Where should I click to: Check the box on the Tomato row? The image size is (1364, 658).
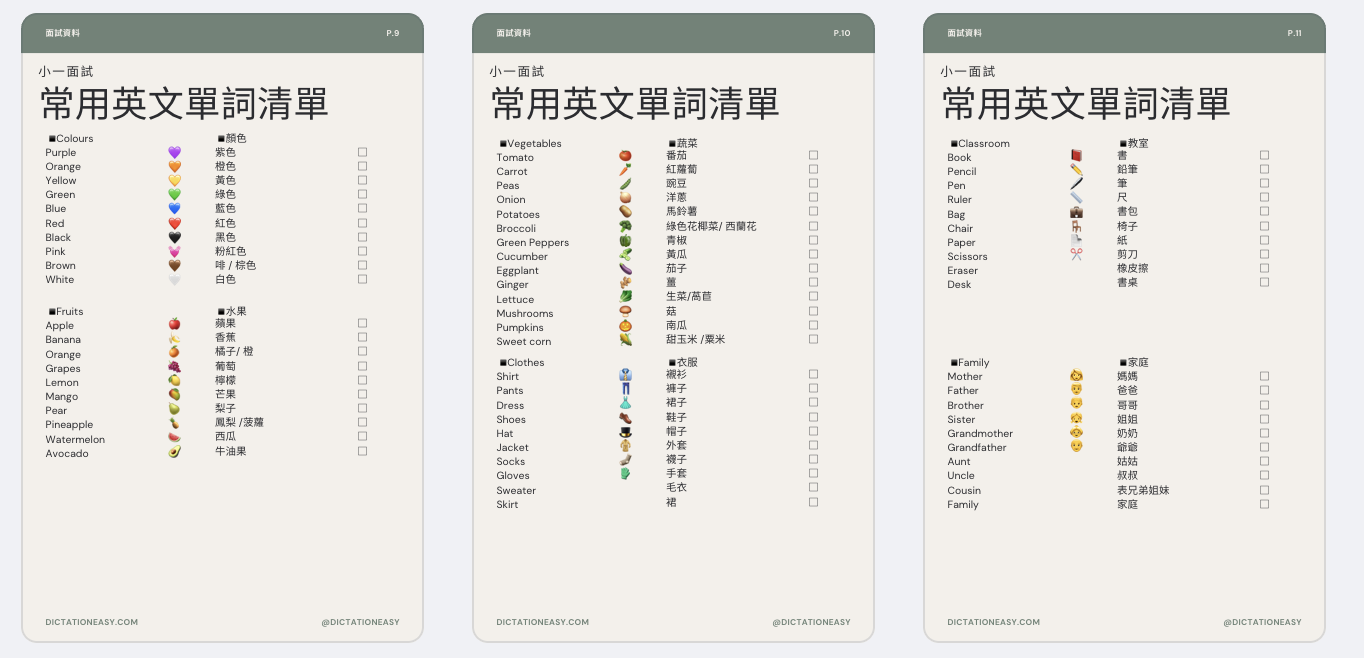click(x=813, y=155)
